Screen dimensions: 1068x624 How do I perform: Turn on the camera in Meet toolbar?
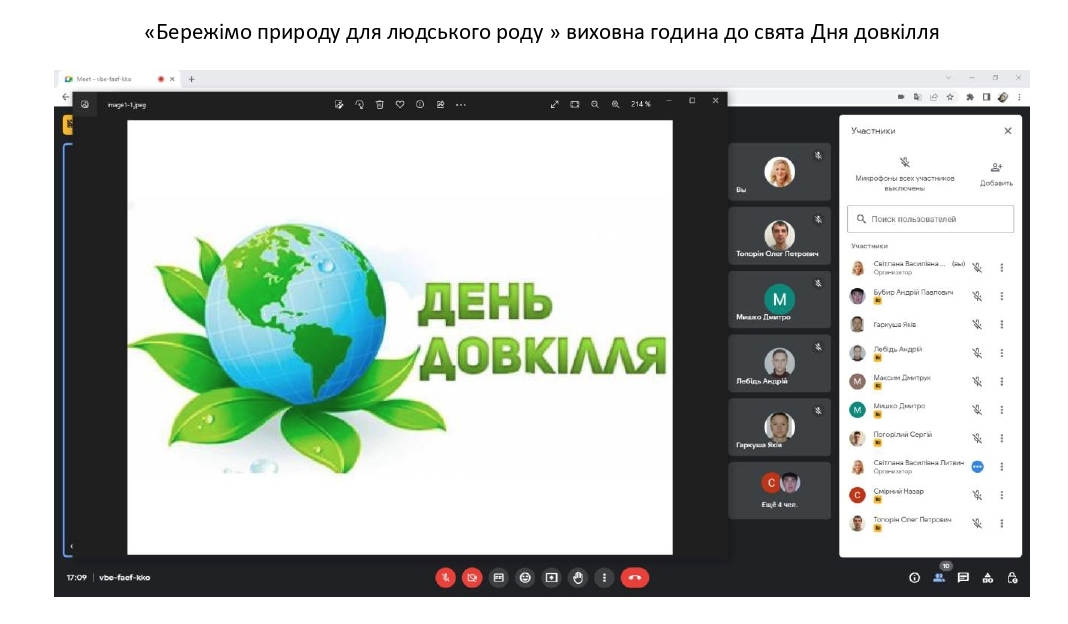pyautogui.click(x=472, y=577)
